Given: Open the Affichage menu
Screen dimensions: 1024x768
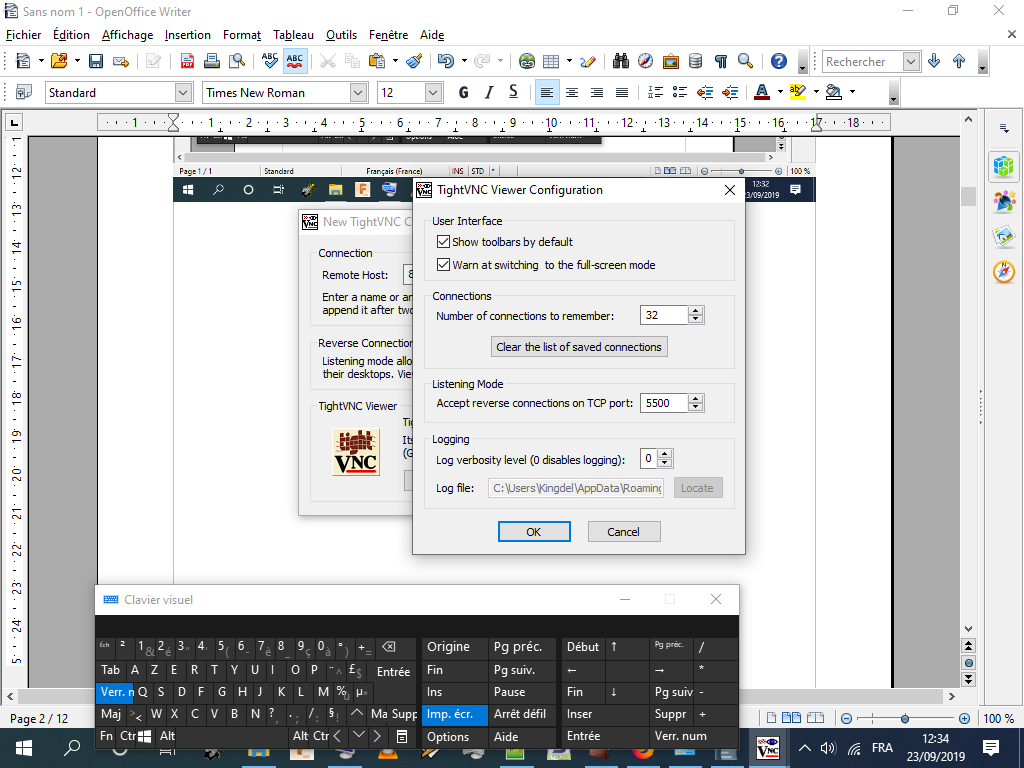Looking at the screenshot, I should 127,35.
